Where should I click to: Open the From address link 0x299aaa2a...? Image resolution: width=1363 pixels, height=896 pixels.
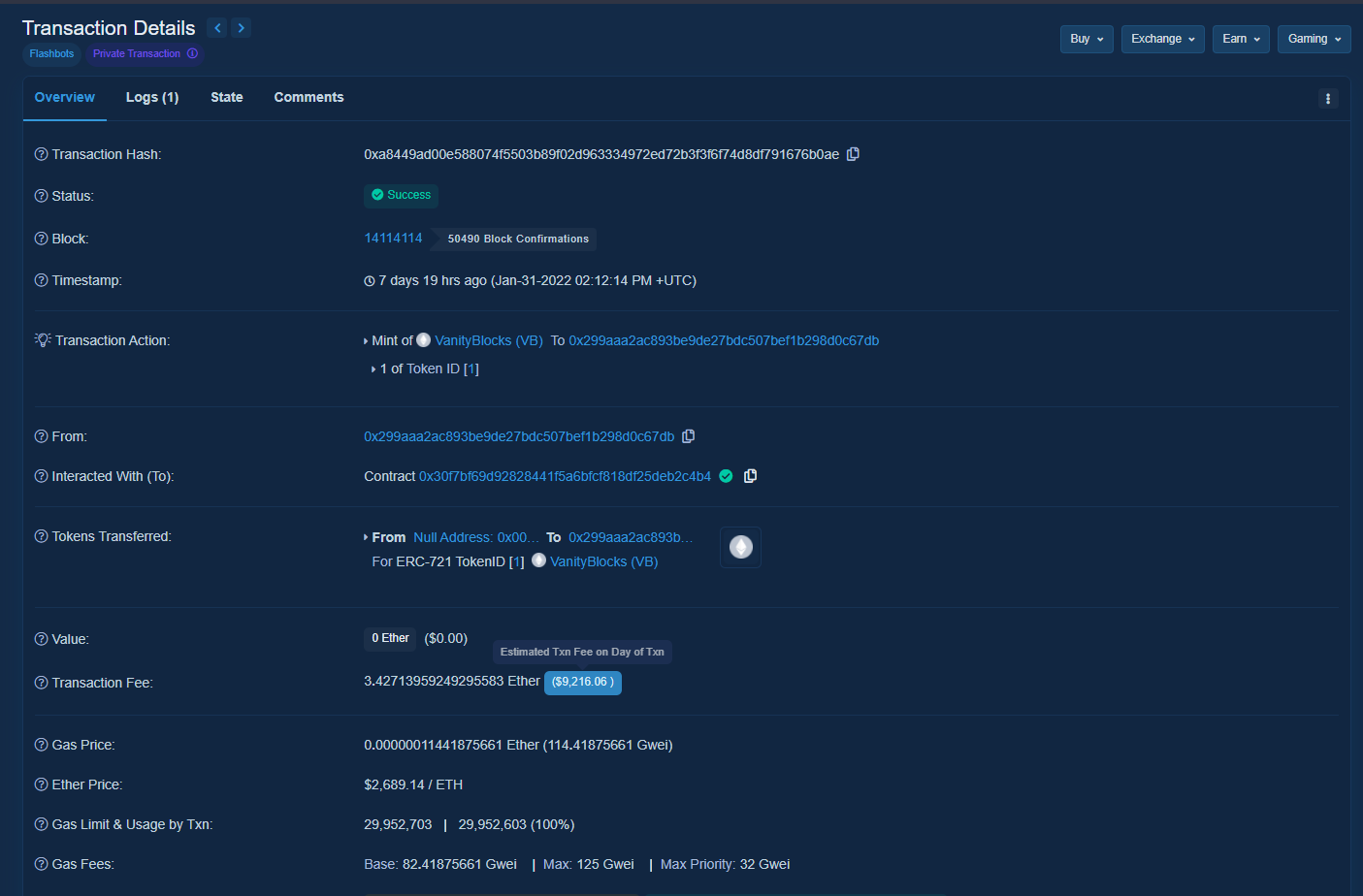pos(519,436)
